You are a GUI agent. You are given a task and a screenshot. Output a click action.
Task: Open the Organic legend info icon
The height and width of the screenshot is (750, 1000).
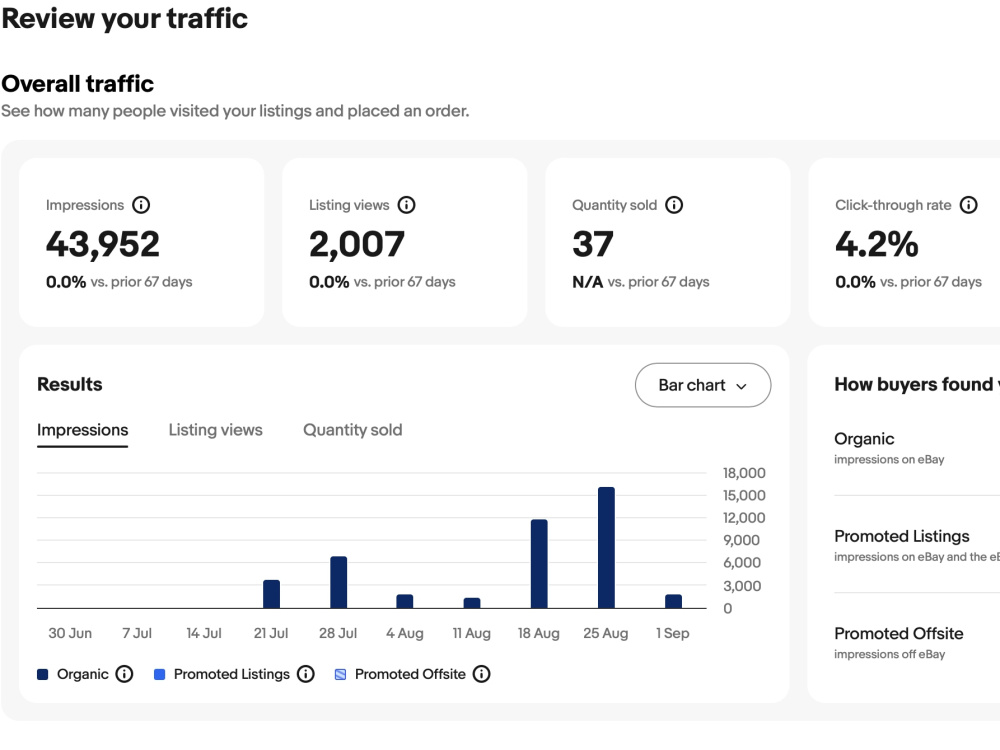click(x=124, y=674)
